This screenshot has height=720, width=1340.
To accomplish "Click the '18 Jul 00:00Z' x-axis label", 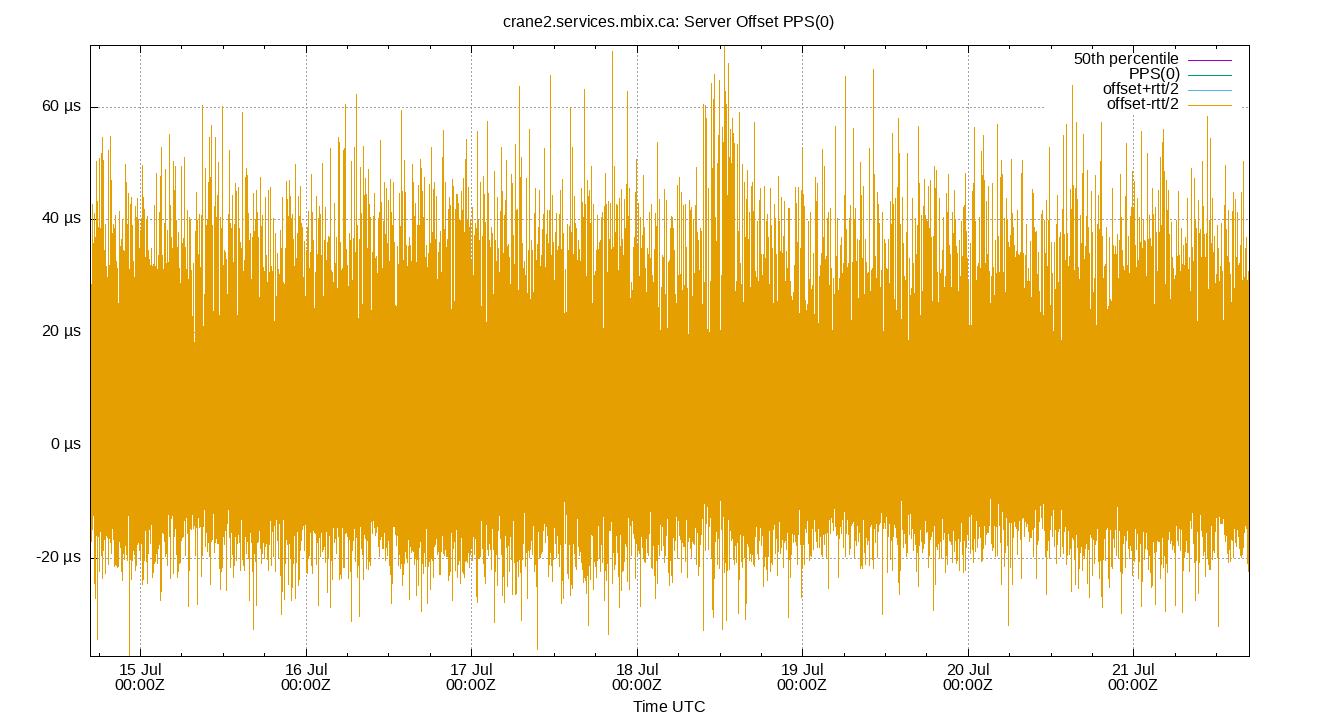I will pos(637,677).
